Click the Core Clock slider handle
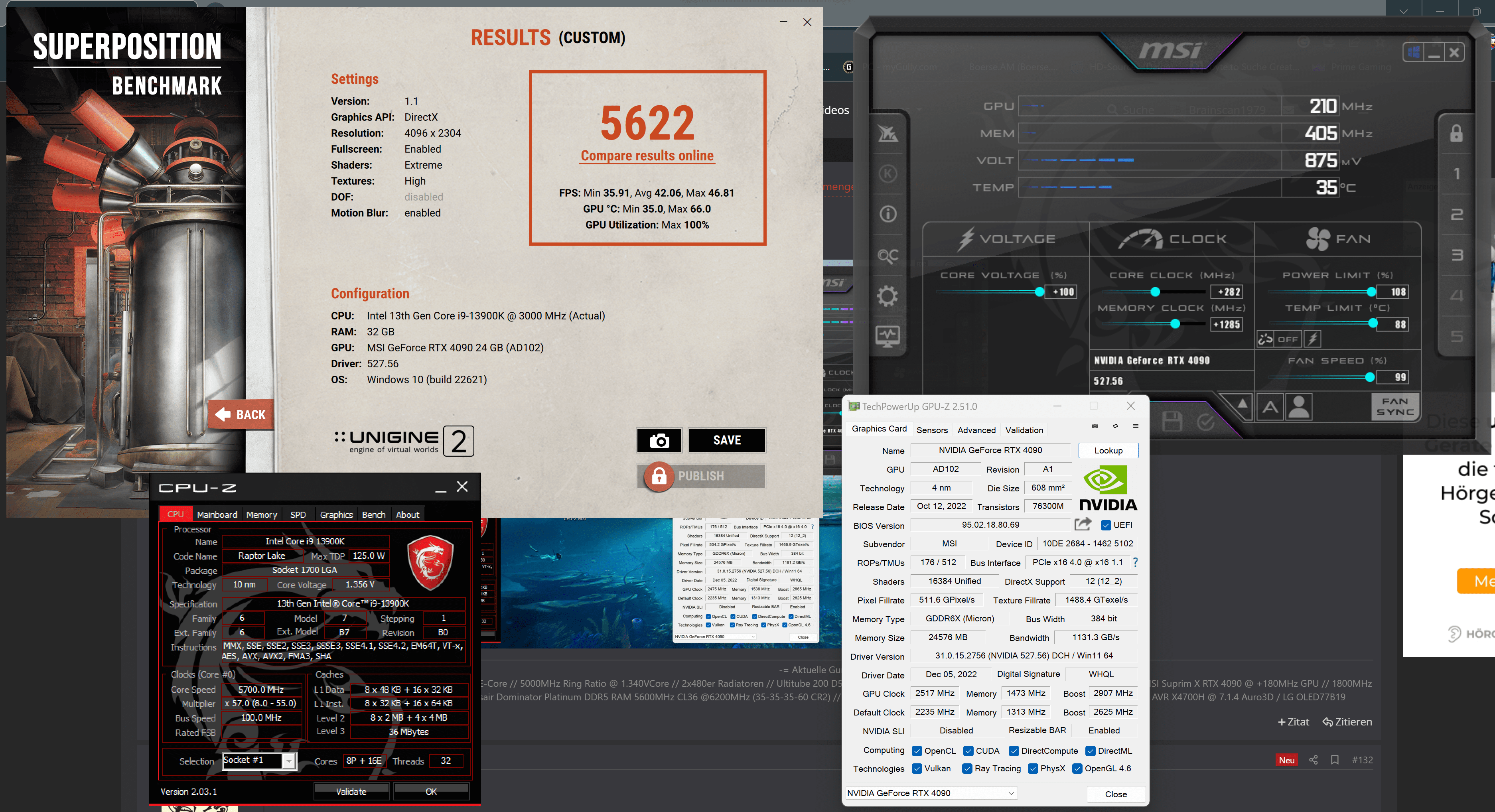The width and height of the screenshot is (1495, 812). (x=1155, y=292)
